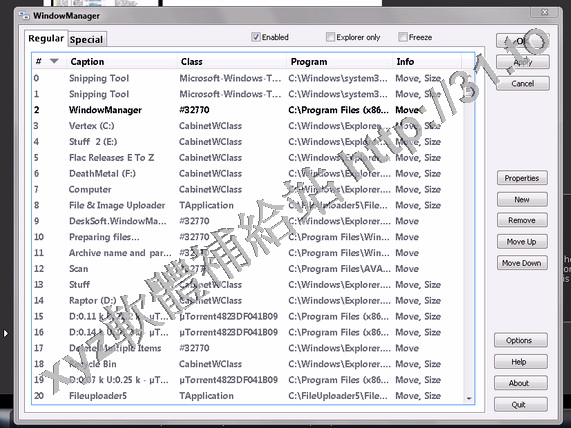Image resolution: width=571 pixels, height=428 pixels.
Task: Click µTorrent4823DF041B09 class in row 15
Action: (228, 317)
